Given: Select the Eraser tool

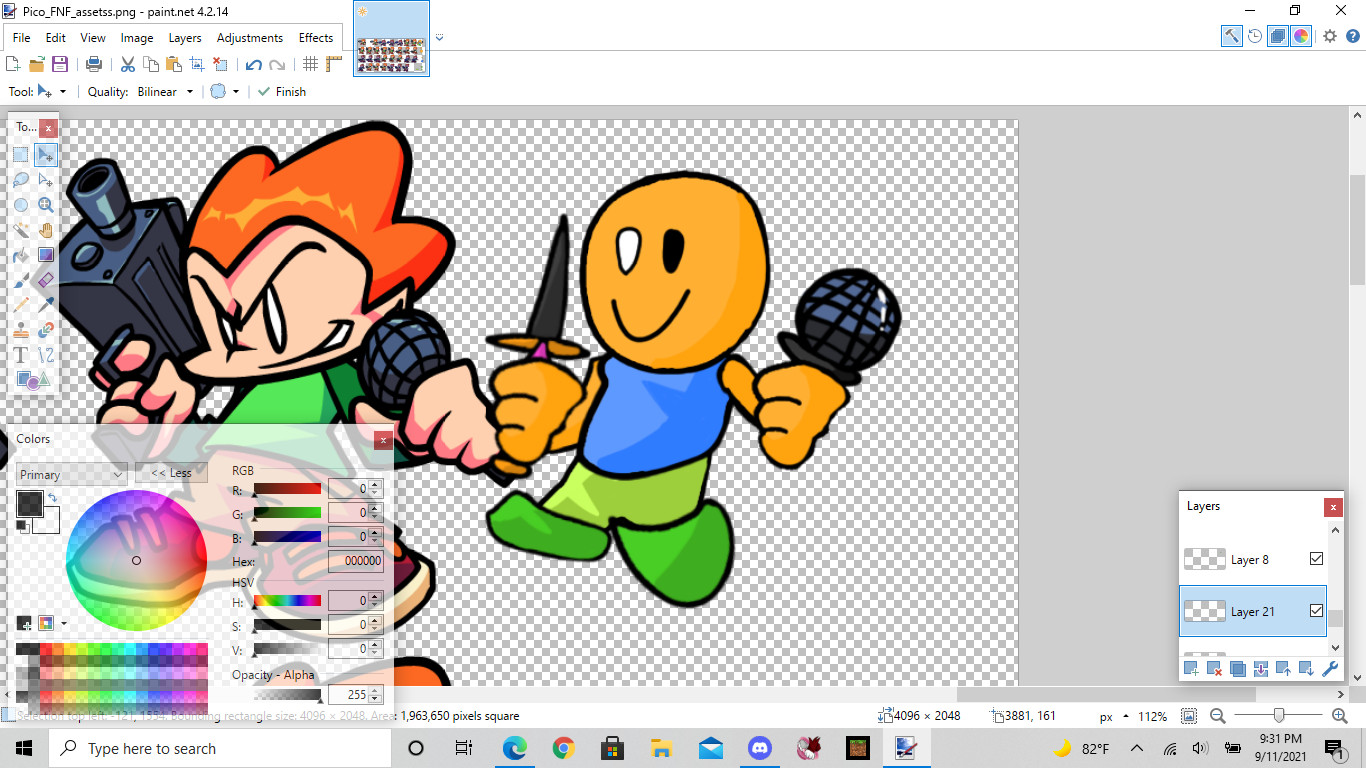Looking at the screenshot, I should click(46, 280).
